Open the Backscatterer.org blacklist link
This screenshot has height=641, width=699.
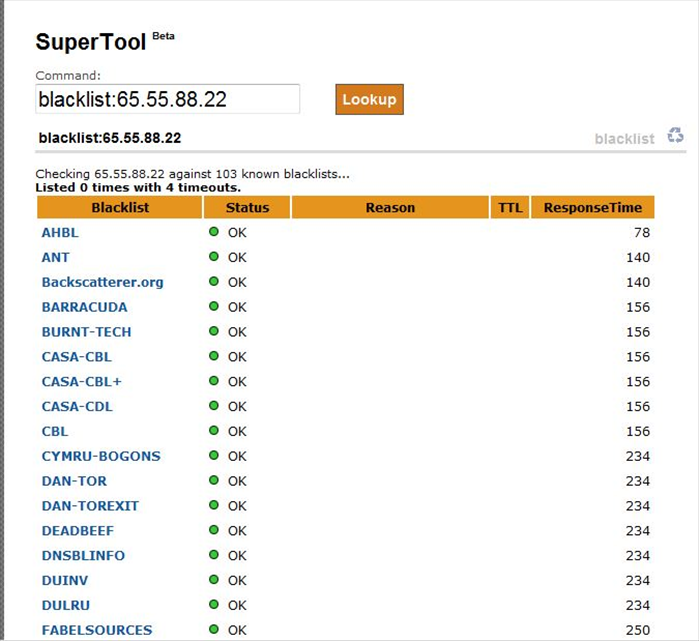click(103, 283)
